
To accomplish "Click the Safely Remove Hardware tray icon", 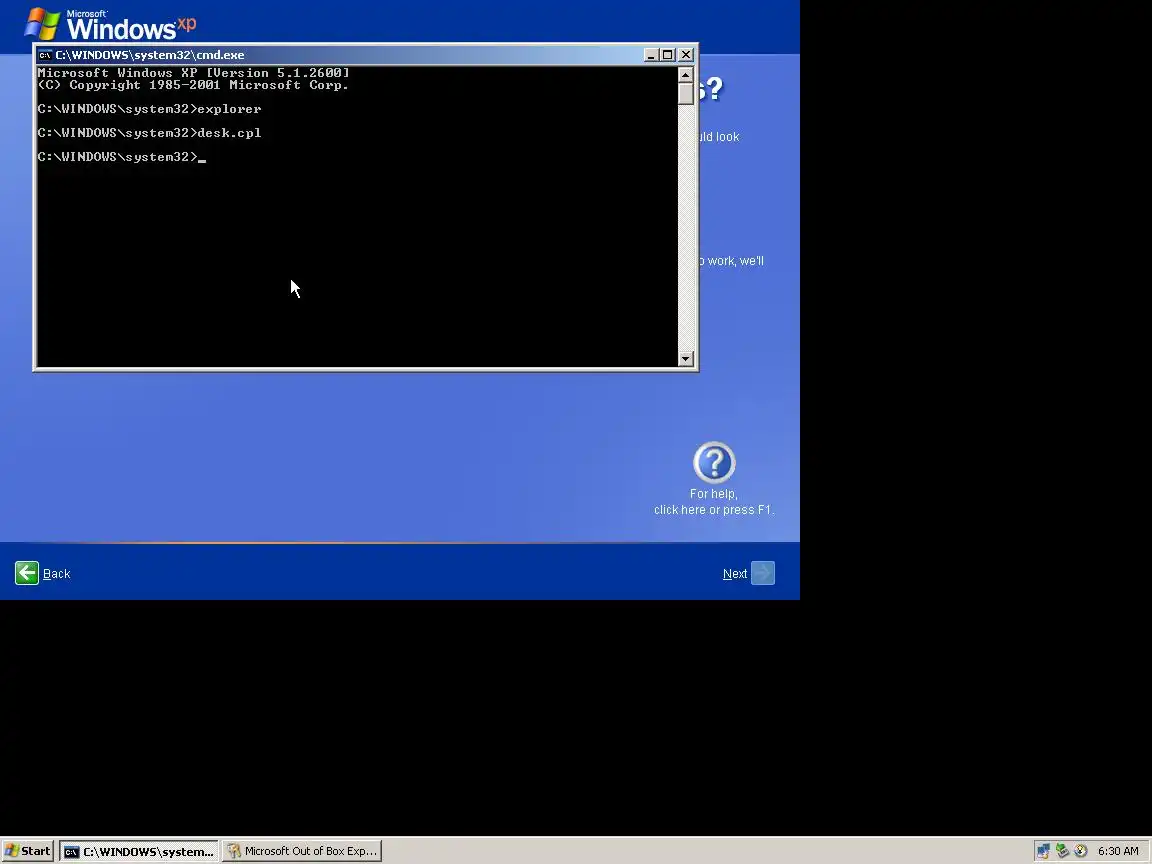I will pyautogui.click(x=1062, y=851).
